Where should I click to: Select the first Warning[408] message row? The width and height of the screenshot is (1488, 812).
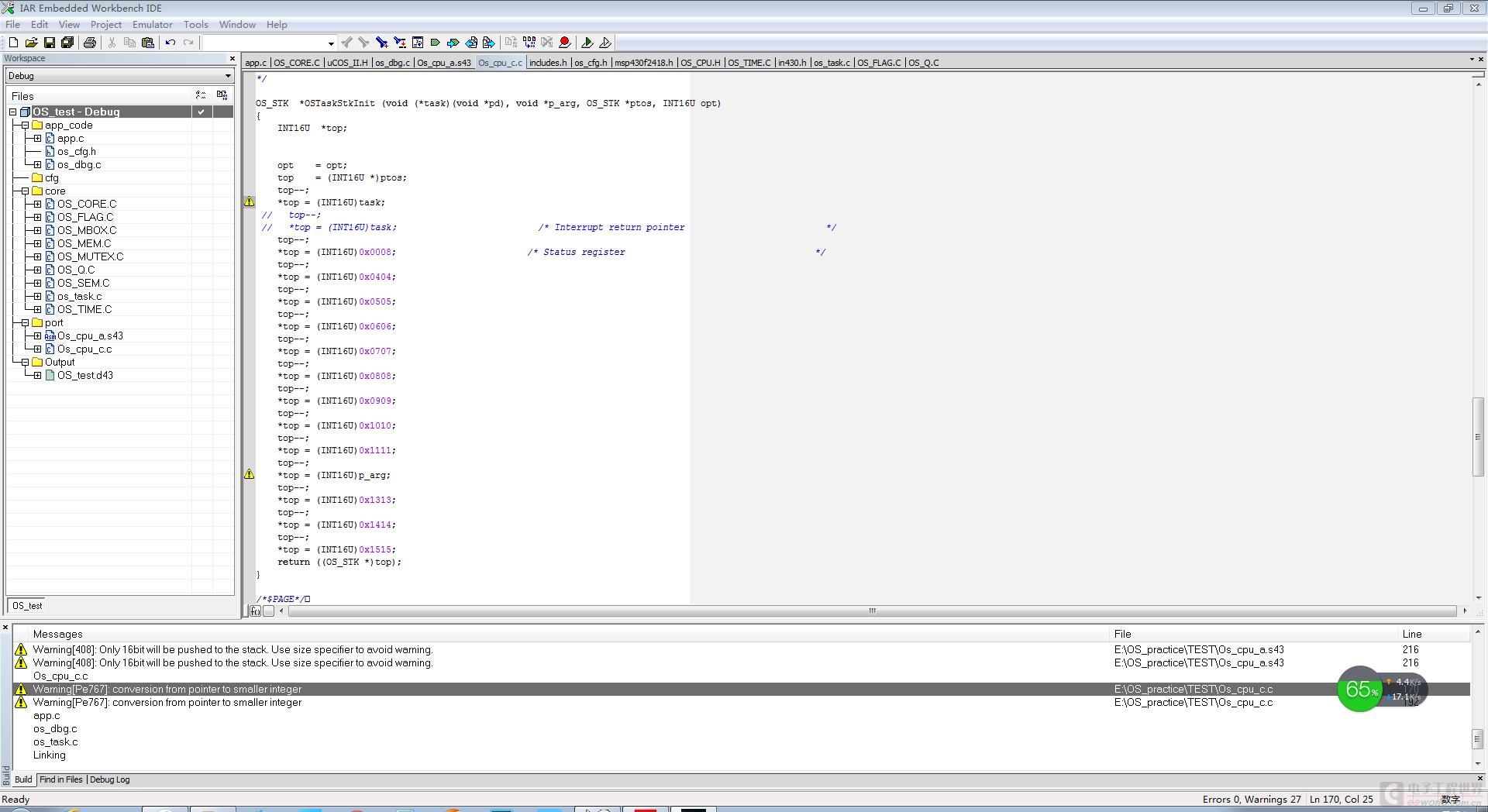coord(741,650)
